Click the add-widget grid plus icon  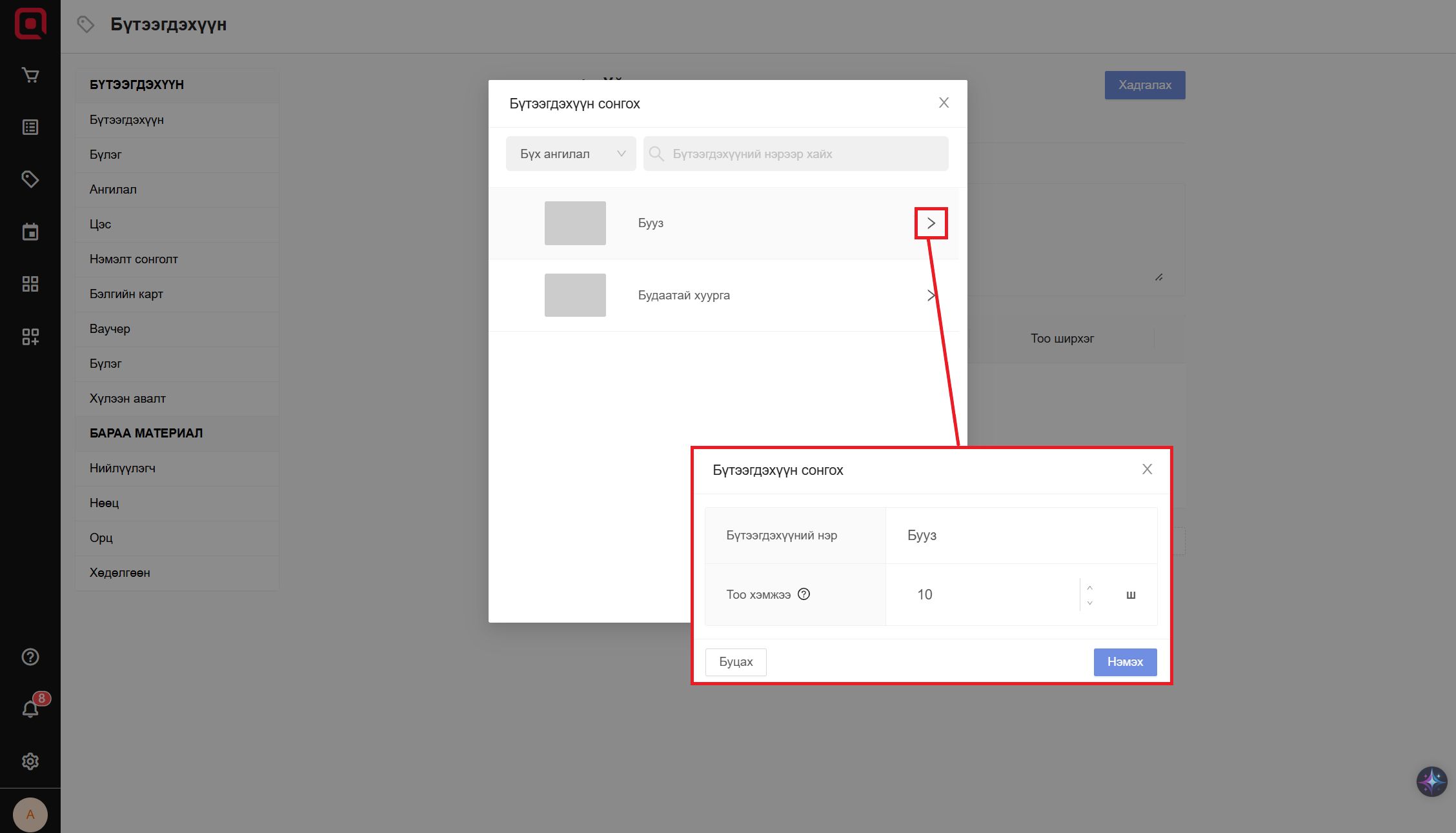[30, 336]
